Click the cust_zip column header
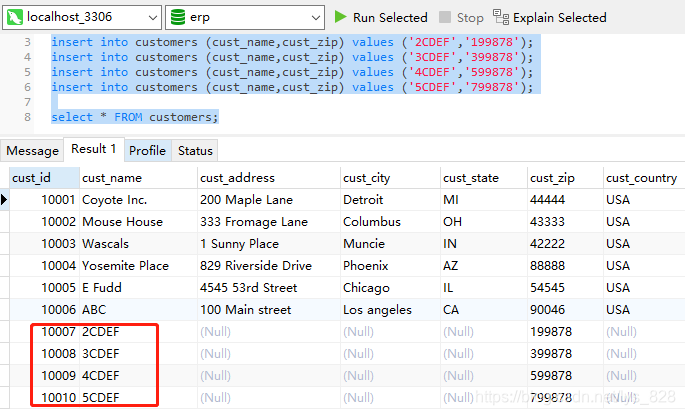 click(x=565, y=178)
